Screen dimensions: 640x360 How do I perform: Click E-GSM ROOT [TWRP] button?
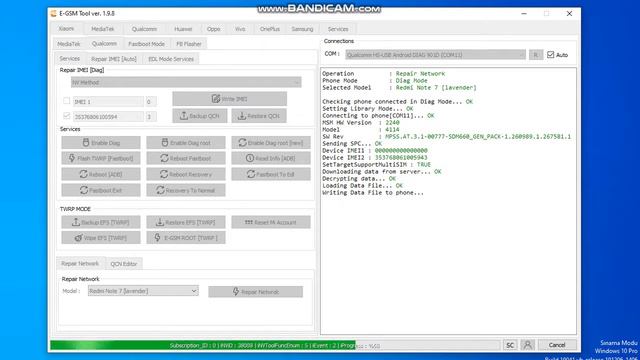tap(186, 238)
